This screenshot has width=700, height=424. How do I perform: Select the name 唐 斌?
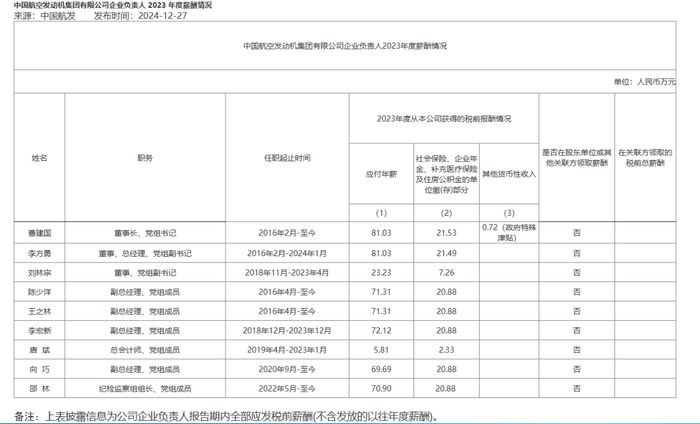click(39, 350)
